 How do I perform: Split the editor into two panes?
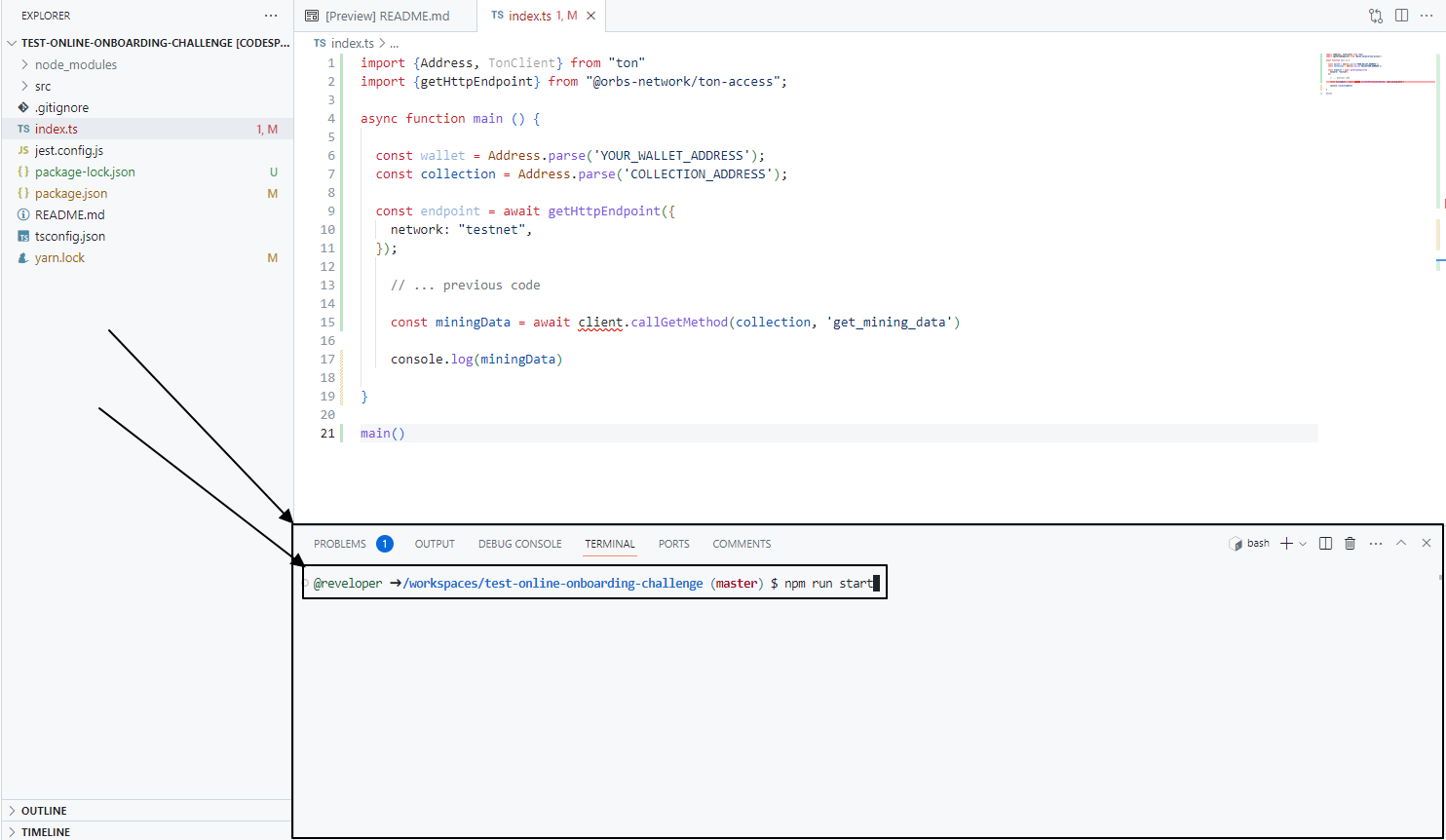click(1400, 16)
